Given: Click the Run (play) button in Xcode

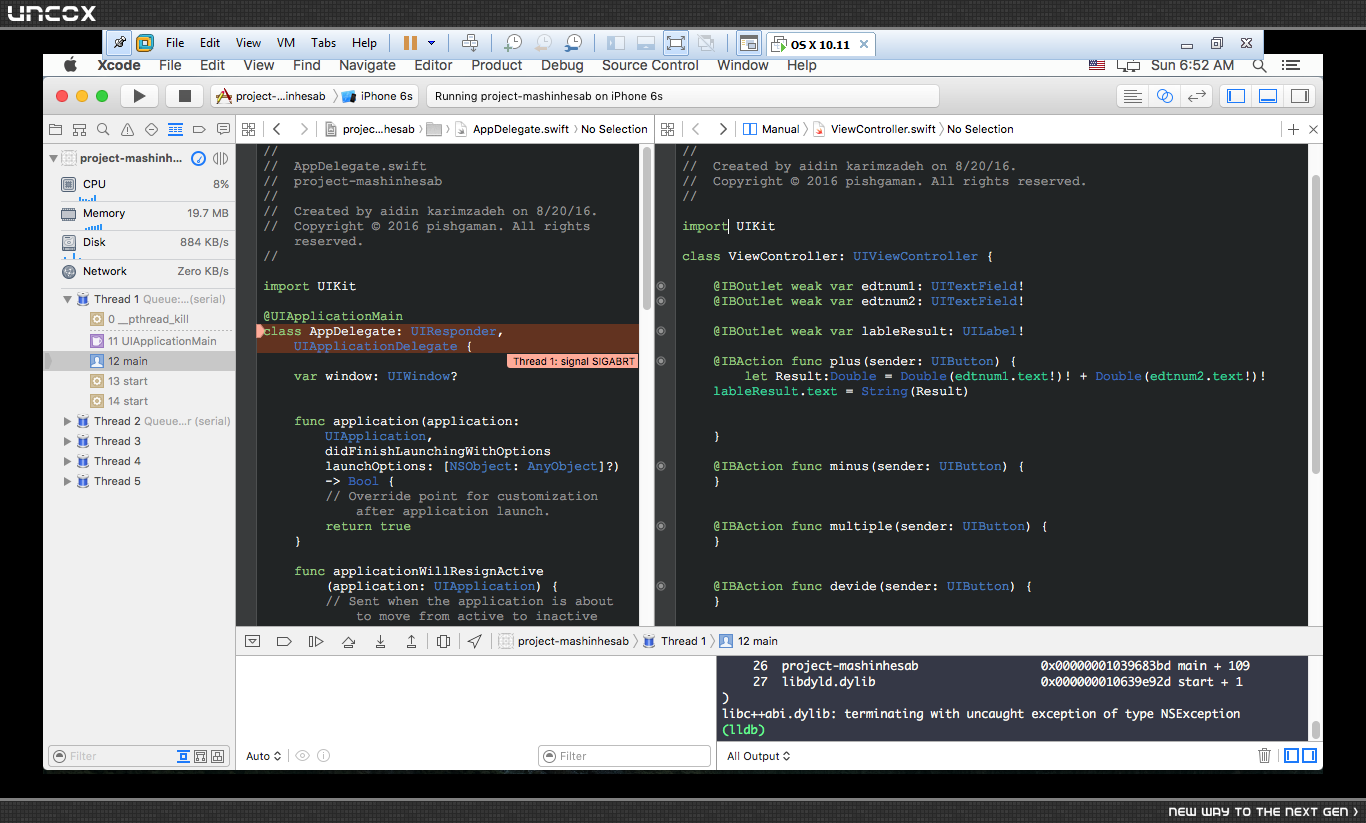Looking at the screenshot, I should tap(140, 96).
